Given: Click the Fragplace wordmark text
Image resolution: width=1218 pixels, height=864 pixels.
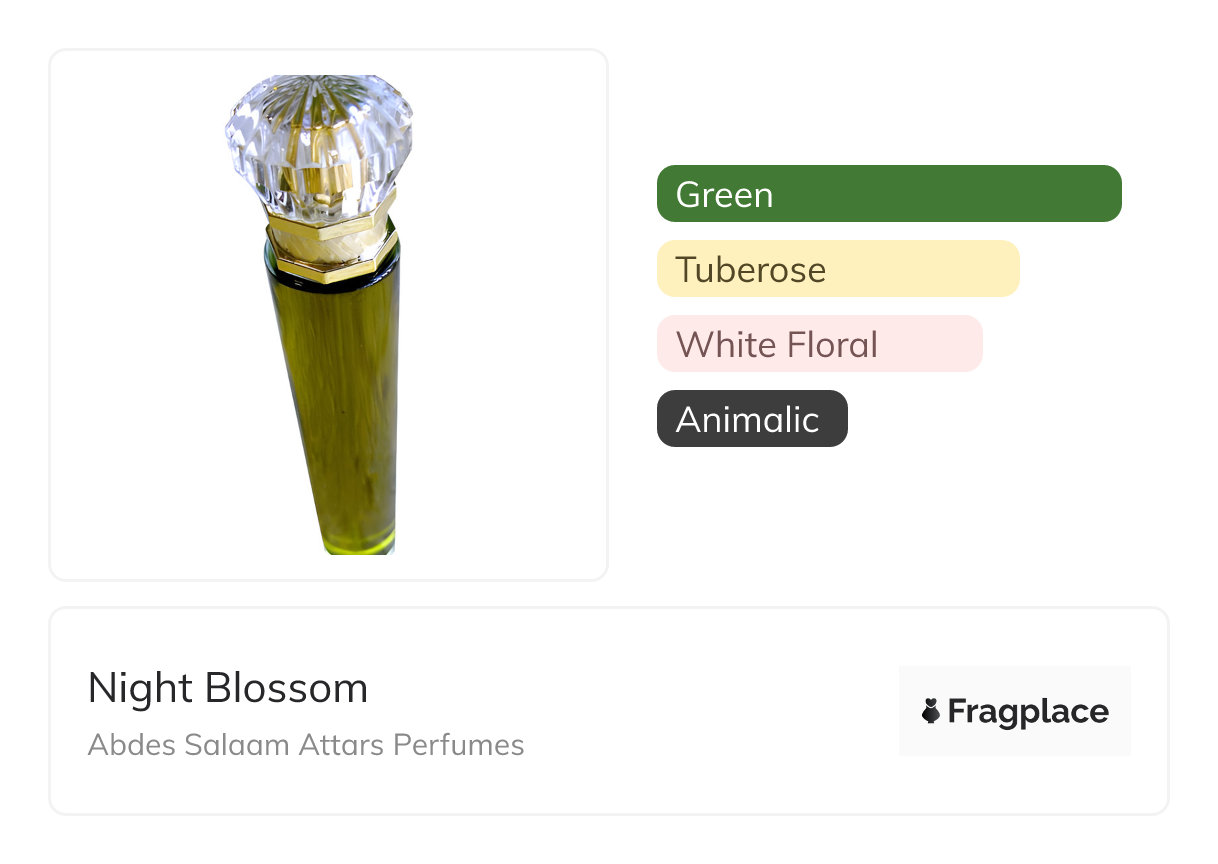Looking at the screenshot, I should tap(1028, 711).
